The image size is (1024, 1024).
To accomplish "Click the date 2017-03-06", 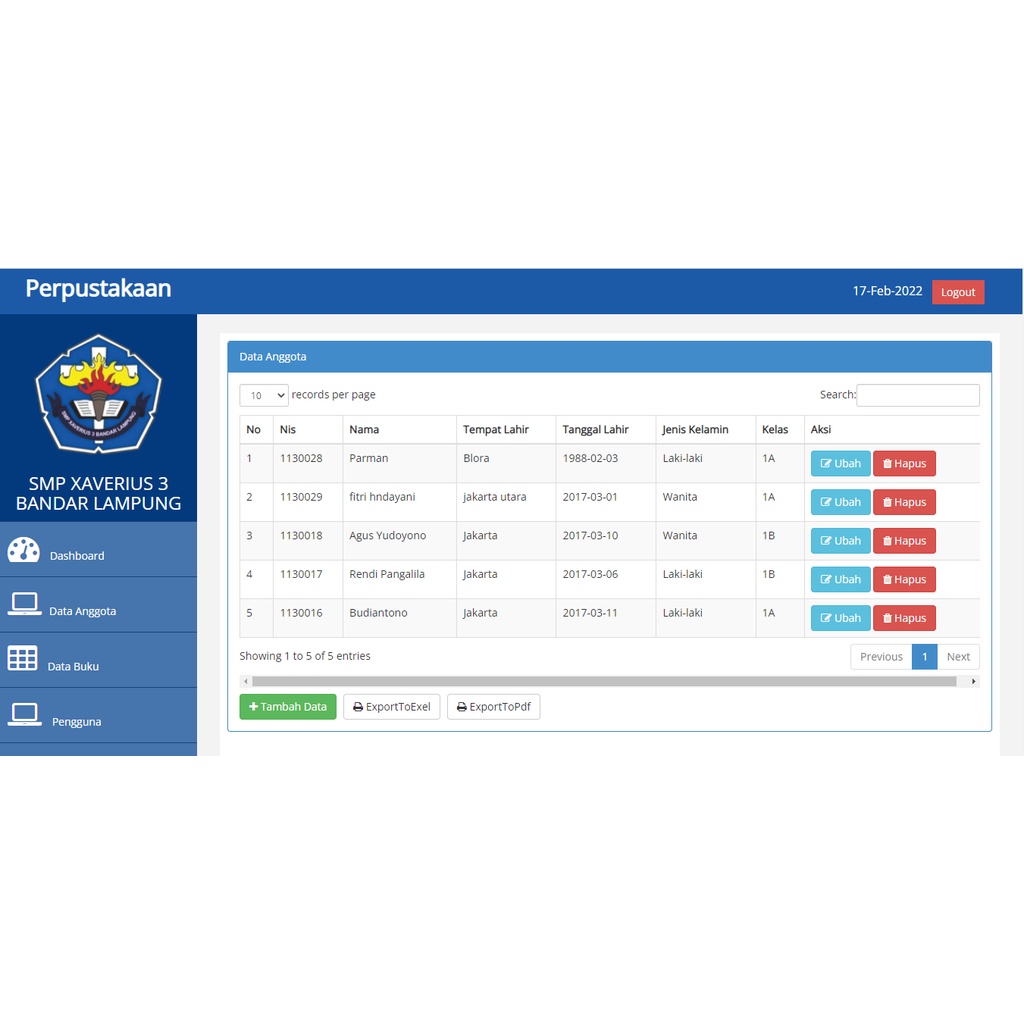I will coord(590,574).
